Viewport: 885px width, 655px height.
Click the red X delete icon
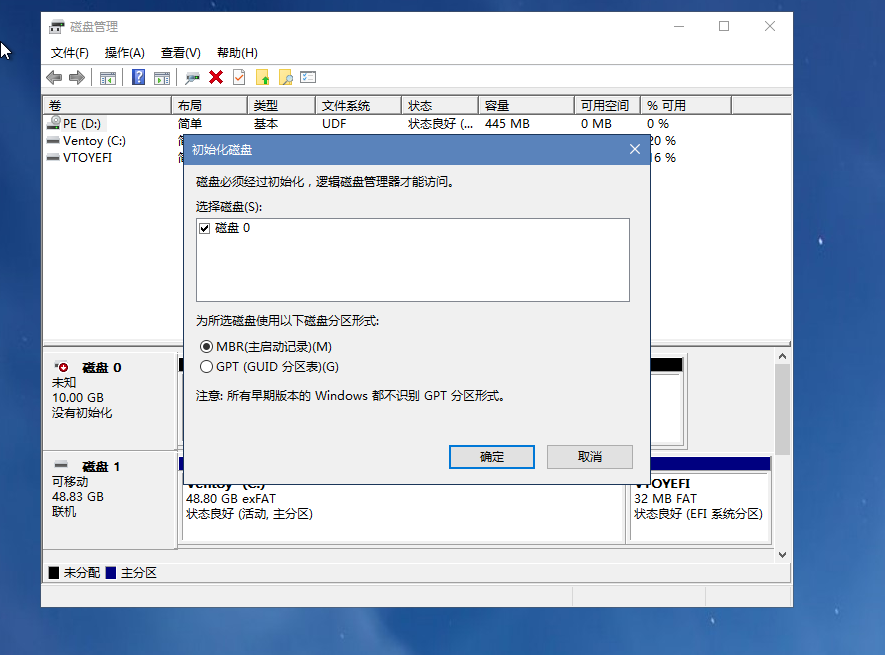(x=216, y=77)
